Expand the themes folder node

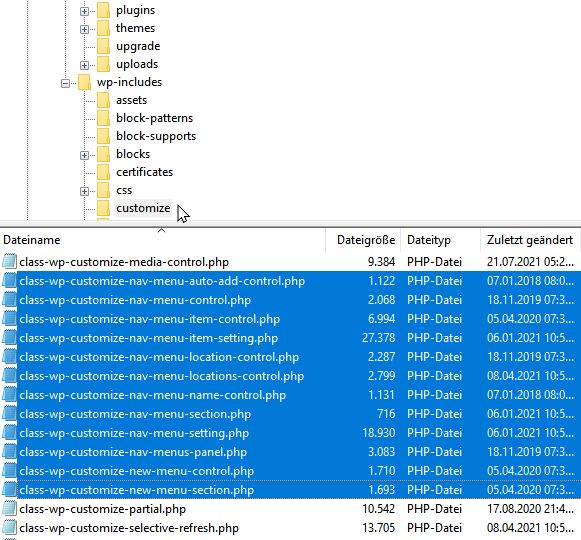click(x=84, y=29)
